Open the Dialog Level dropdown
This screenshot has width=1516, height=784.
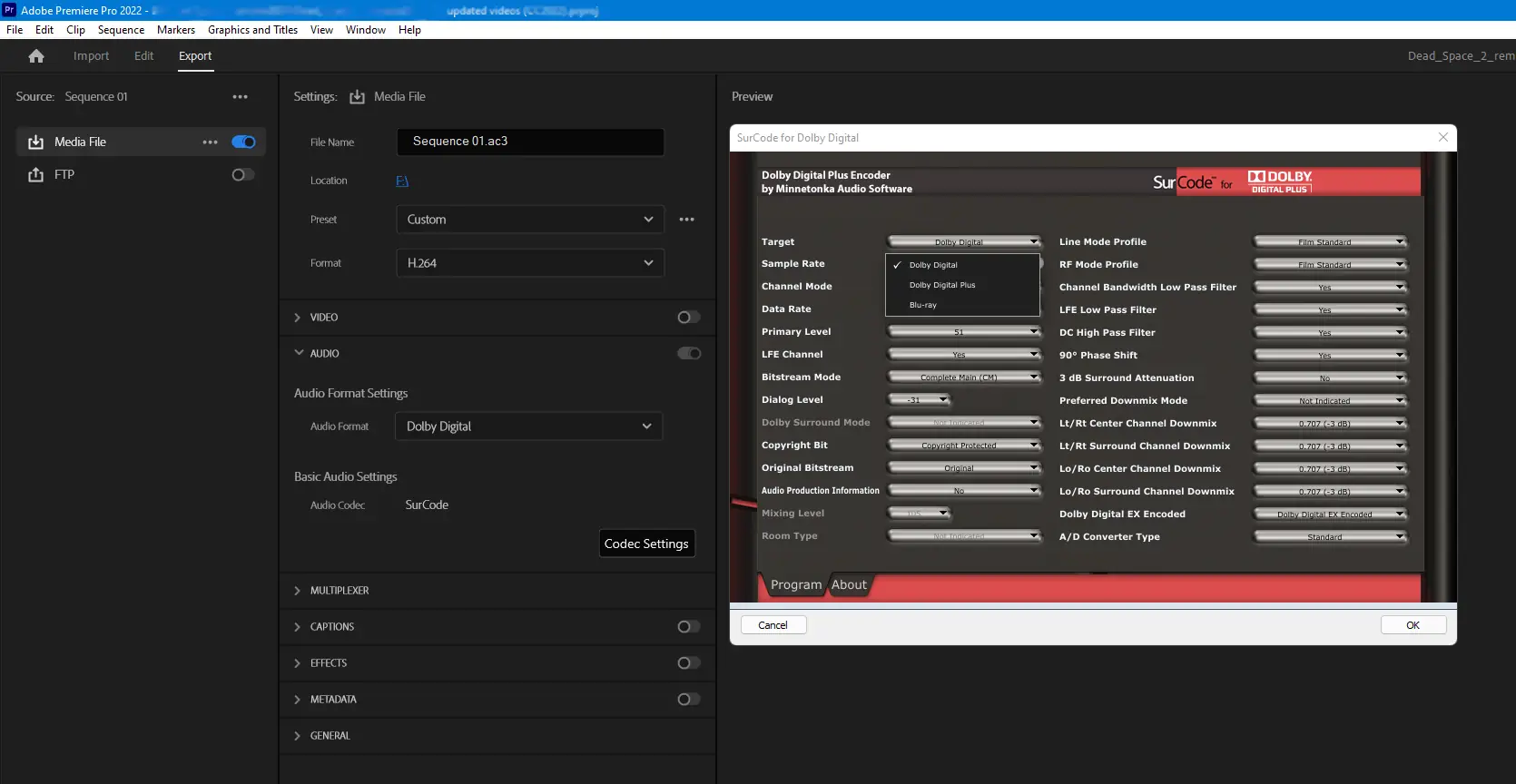point(919,400)
